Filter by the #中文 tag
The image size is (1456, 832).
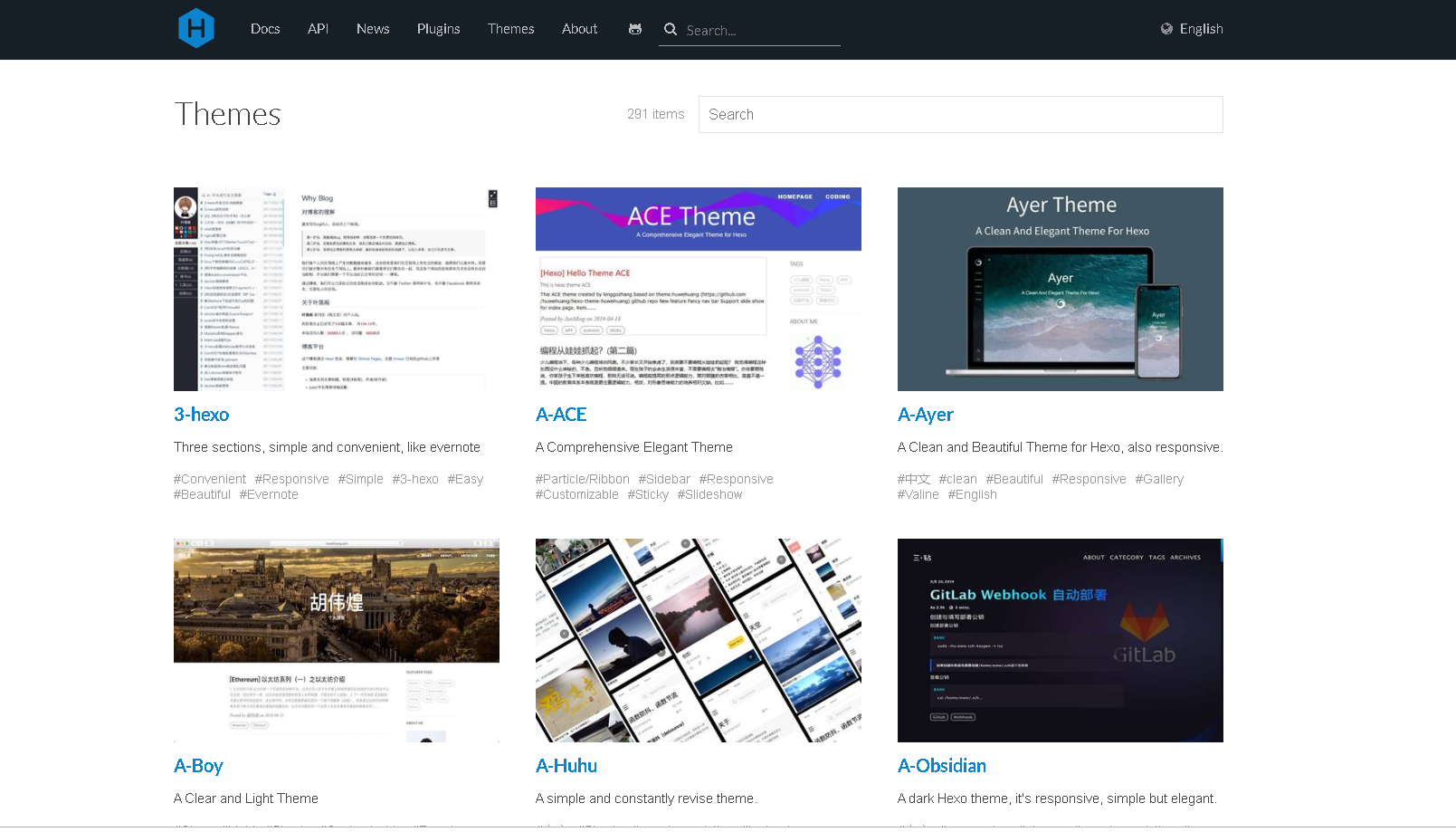coord(914,479)
